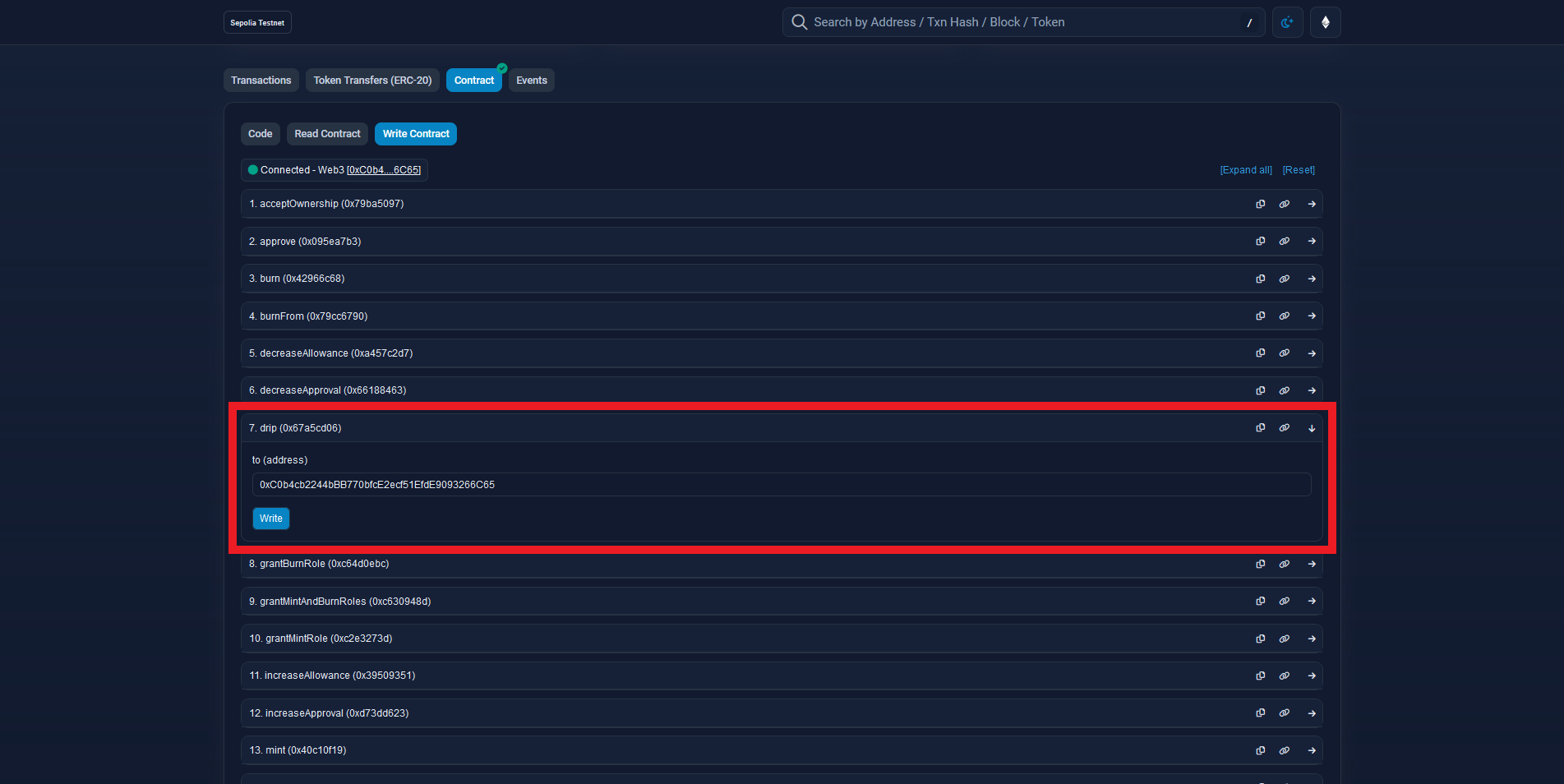Click copy icon on increaseAllowance row
The image size is (1564, 784).
click(1260, 676)
